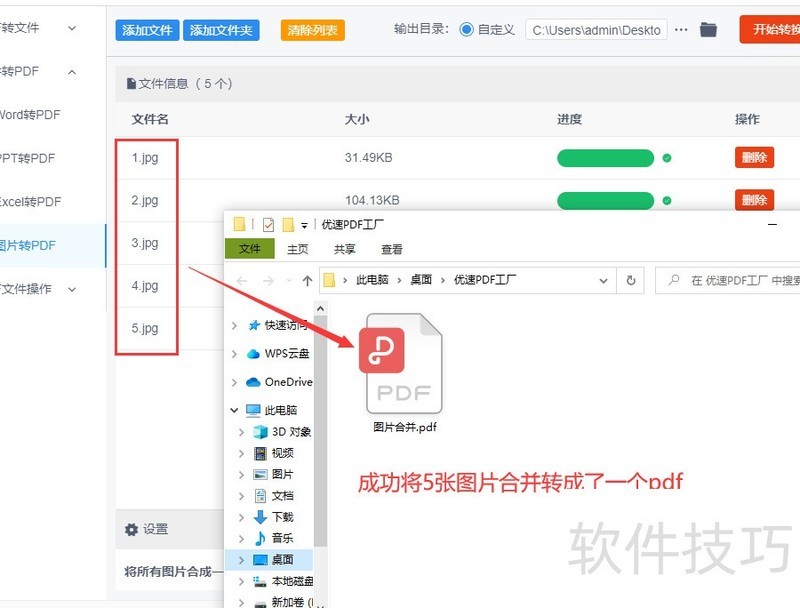The width and height of the screenshot is (800, 608).
Task: Expand the 转文件 sidebar section
Action: click(71, 27)
